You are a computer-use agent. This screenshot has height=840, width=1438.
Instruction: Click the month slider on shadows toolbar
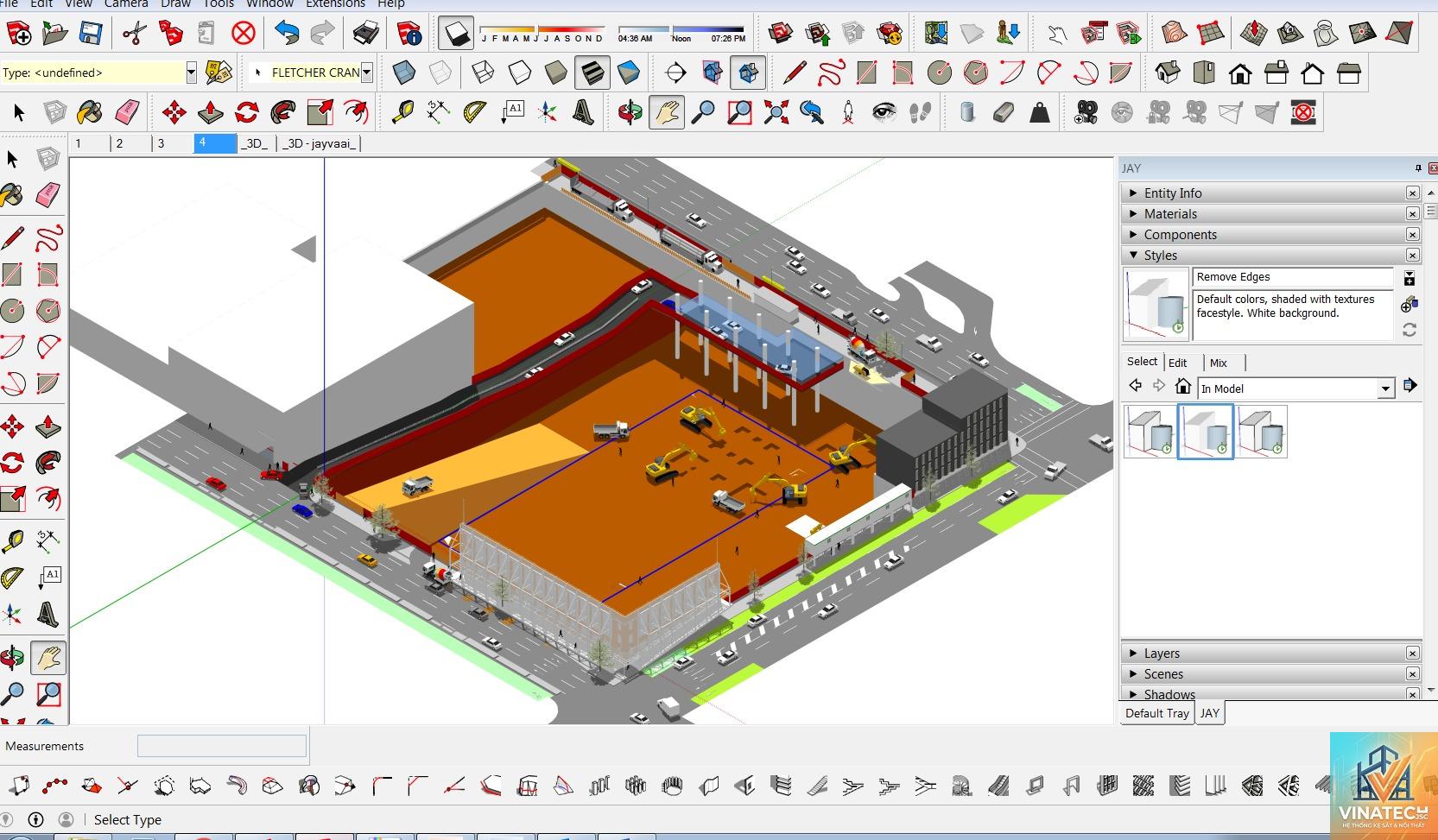pyautogui.click(x=542, y=33)
